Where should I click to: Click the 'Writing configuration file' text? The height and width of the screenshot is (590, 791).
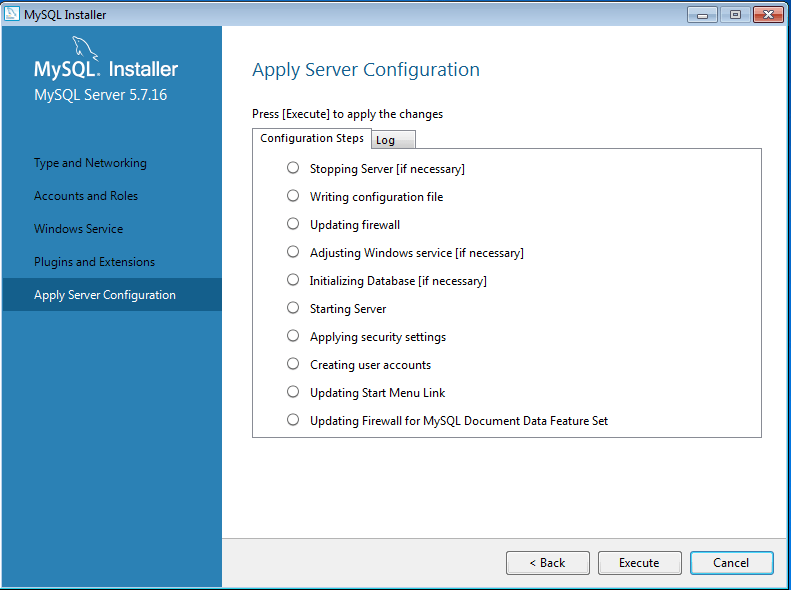click(x=376, y=197)
